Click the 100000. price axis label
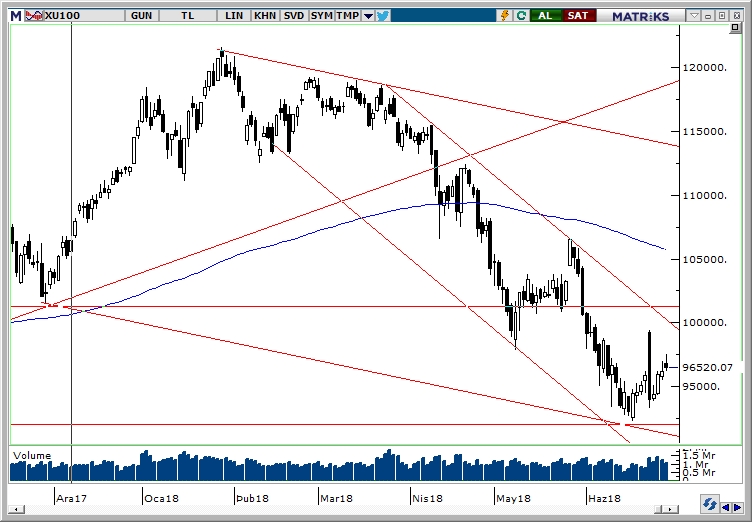The height and width of the screenshot is (522, 752). pos(705,323)
